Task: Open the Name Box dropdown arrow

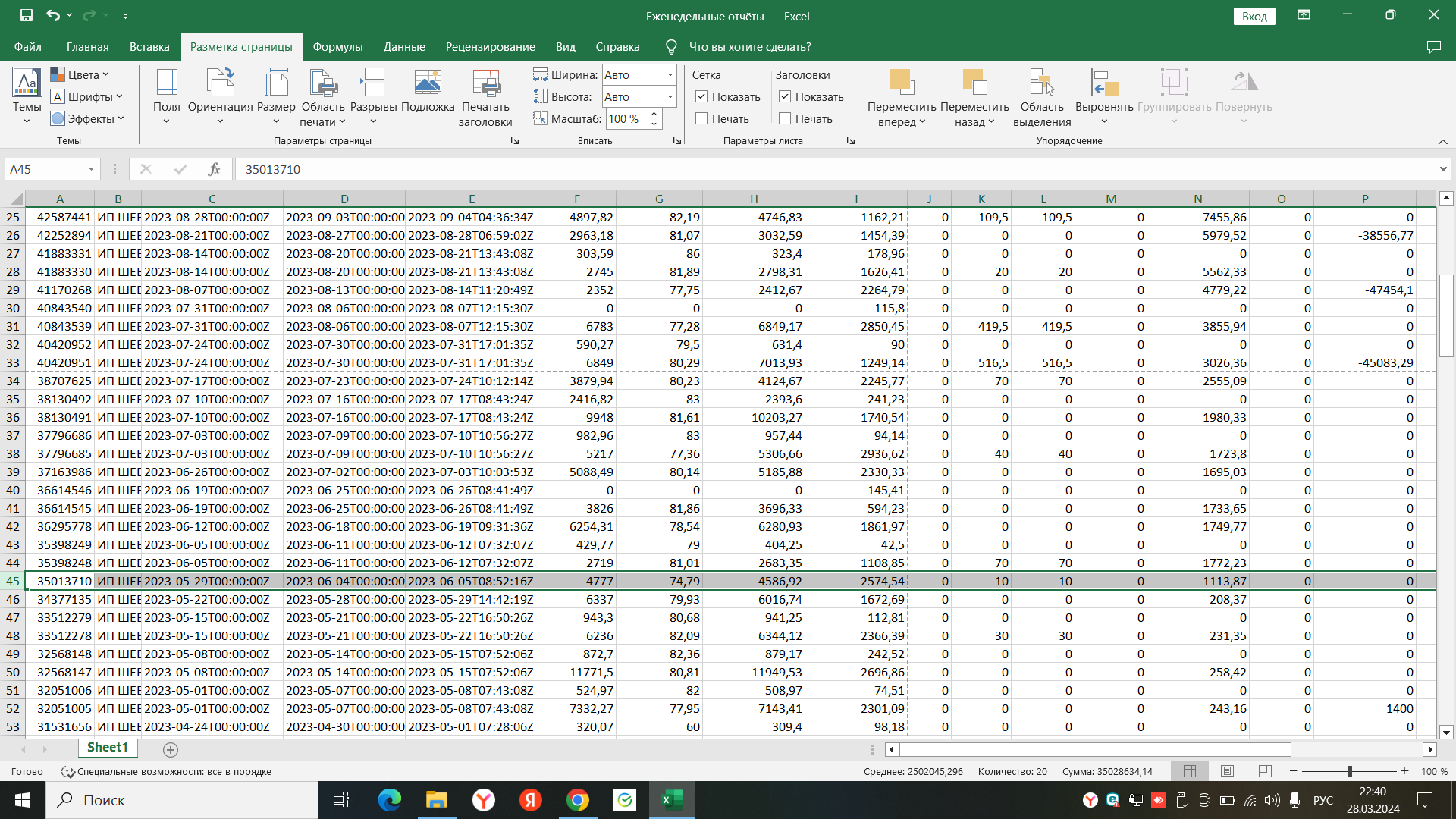Action: tap(91, 169)
